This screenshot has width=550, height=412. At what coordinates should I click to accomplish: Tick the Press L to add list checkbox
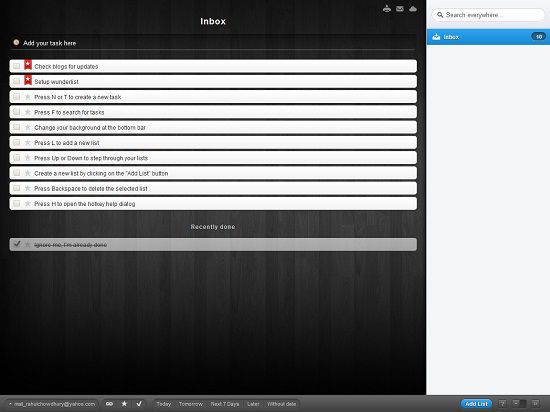16,142
